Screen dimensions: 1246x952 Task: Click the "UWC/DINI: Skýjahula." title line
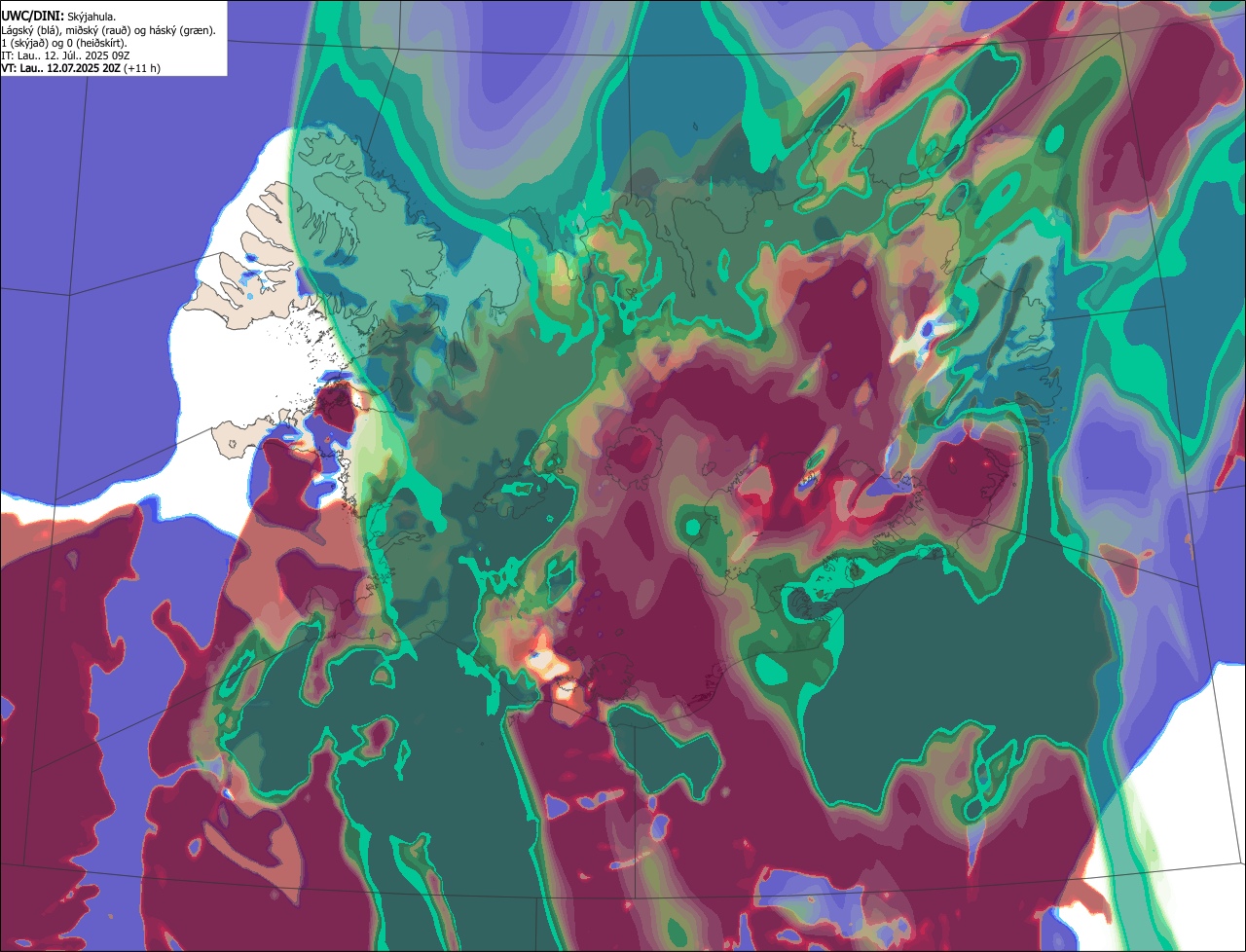pyautogui.click(x=58, y=17)
